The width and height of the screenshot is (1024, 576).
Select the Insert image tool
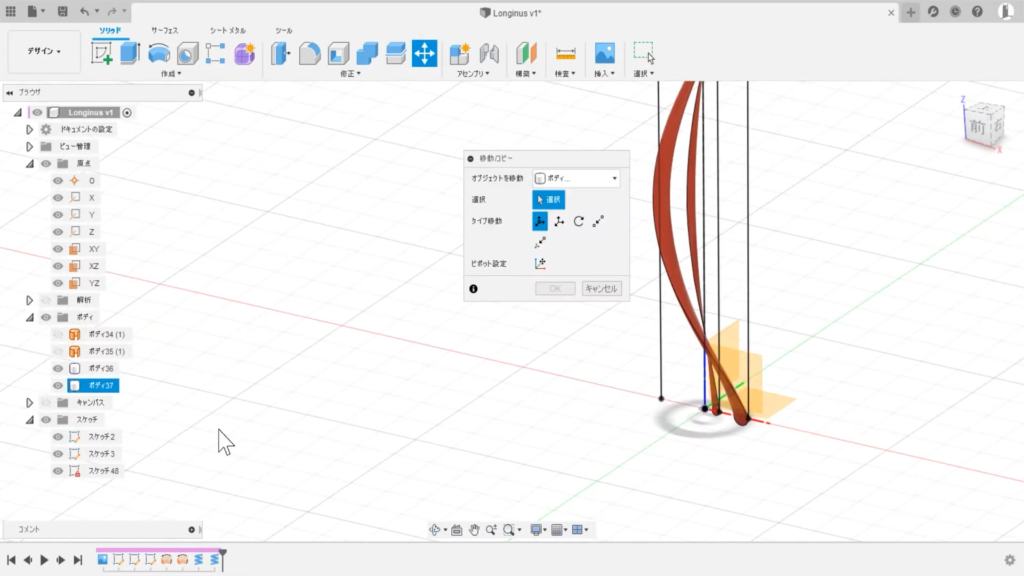tap(605, 54)
